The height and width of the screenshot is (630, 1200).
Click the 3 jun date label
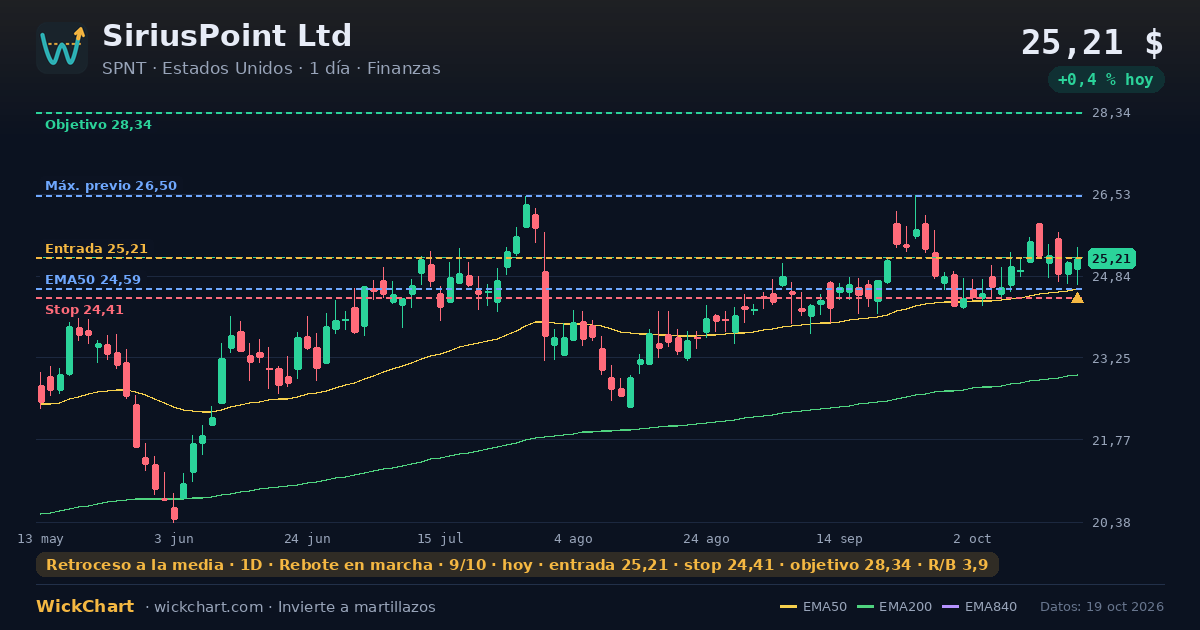coord(174,539)
